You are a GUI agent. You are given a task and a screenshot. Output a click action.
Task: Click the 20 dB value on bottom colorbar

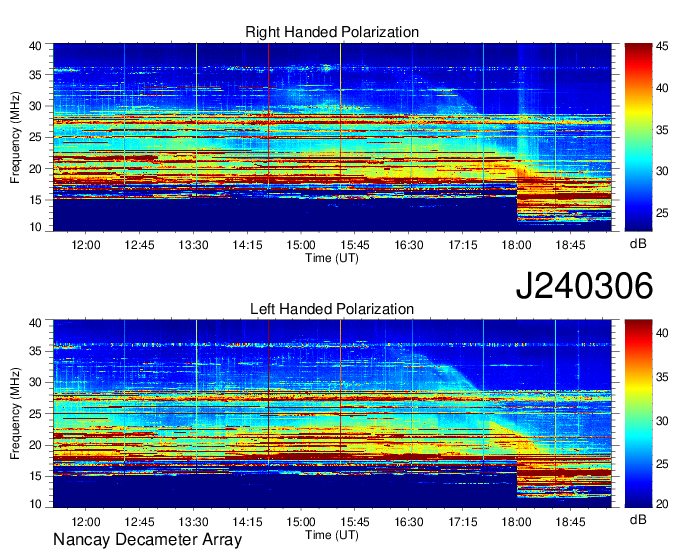pos(662,504)
